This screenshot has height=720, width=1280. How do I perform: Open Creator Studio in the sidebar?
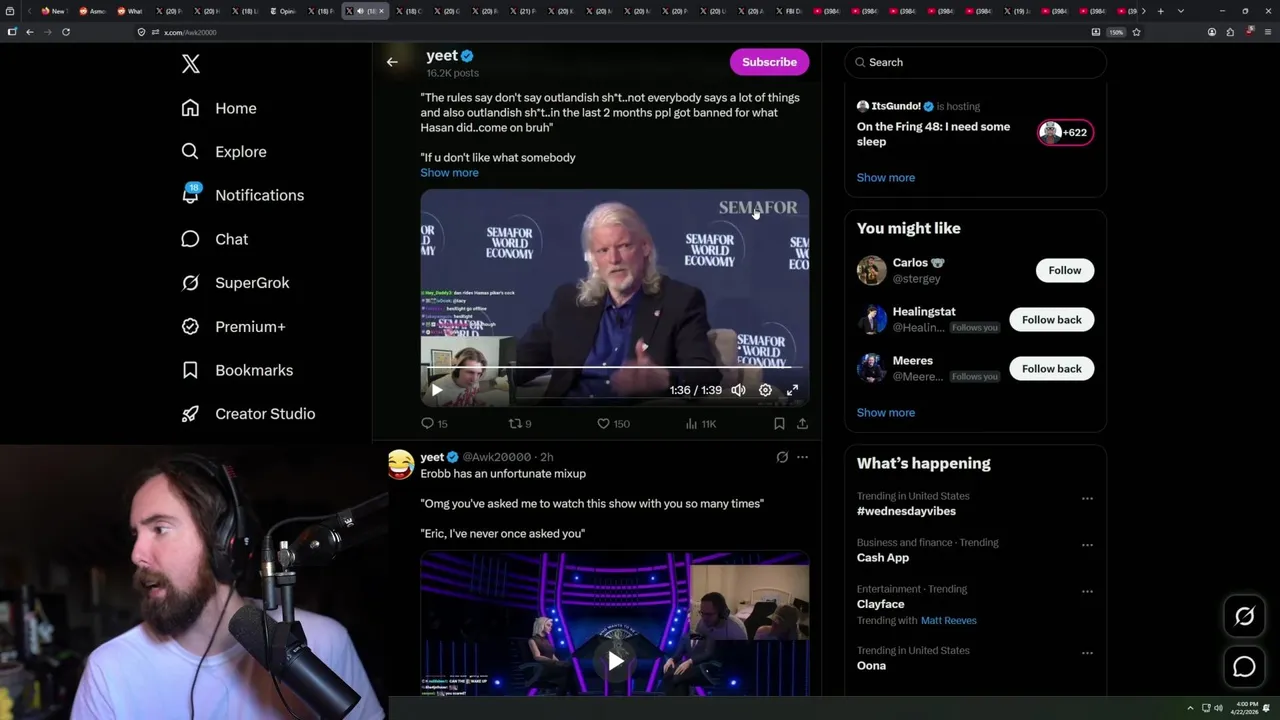point(248,414)
